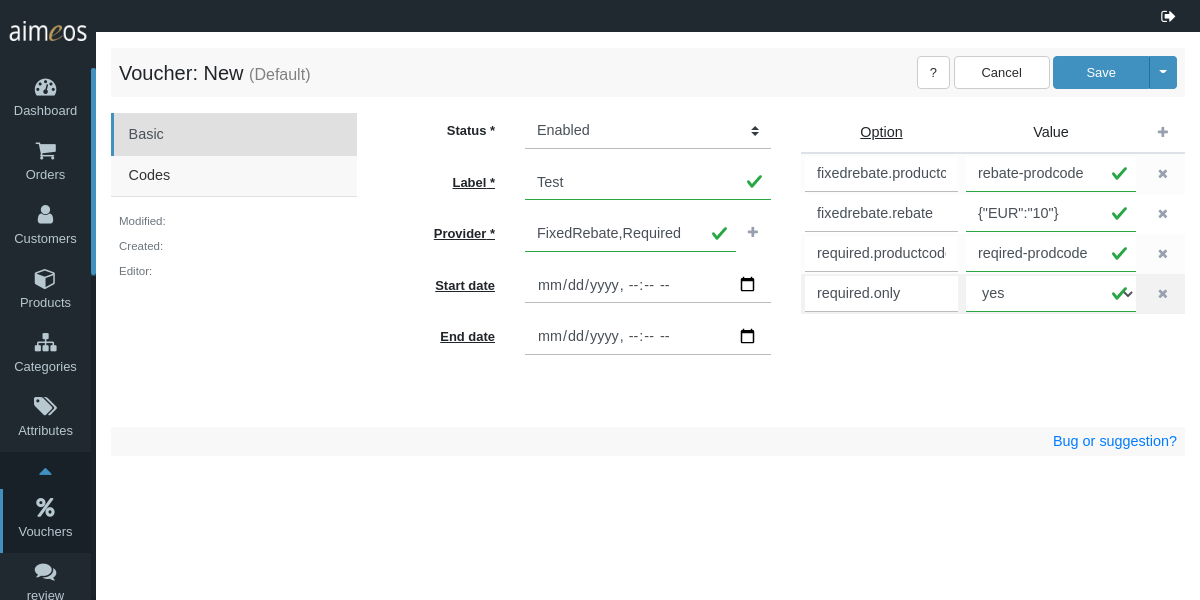Remove the fixedrebate.rebate option row
The image size is (1200, 600).
tap(1162, 213)
